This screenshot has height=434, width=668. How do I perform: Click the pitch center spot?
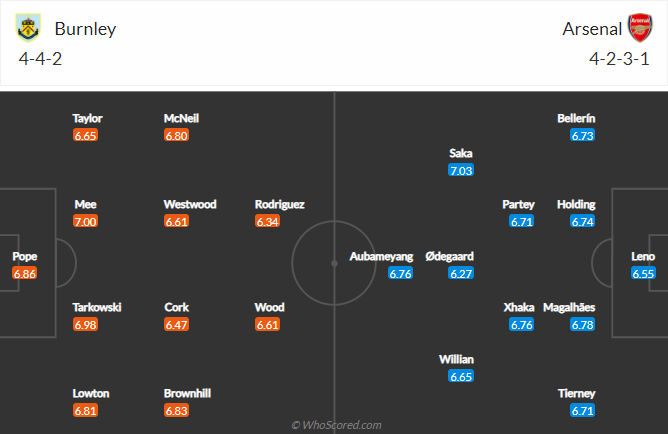[335, 263]
